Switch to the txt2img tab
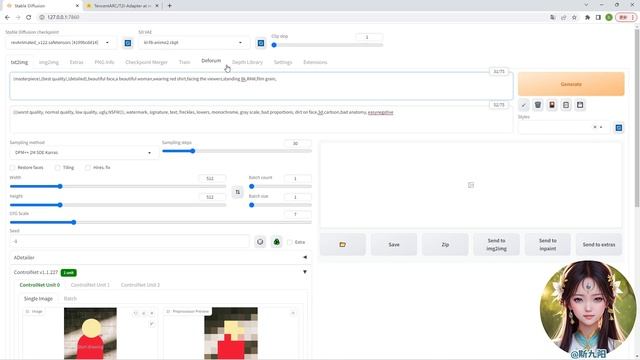640x360 pixels. point(19,62)
